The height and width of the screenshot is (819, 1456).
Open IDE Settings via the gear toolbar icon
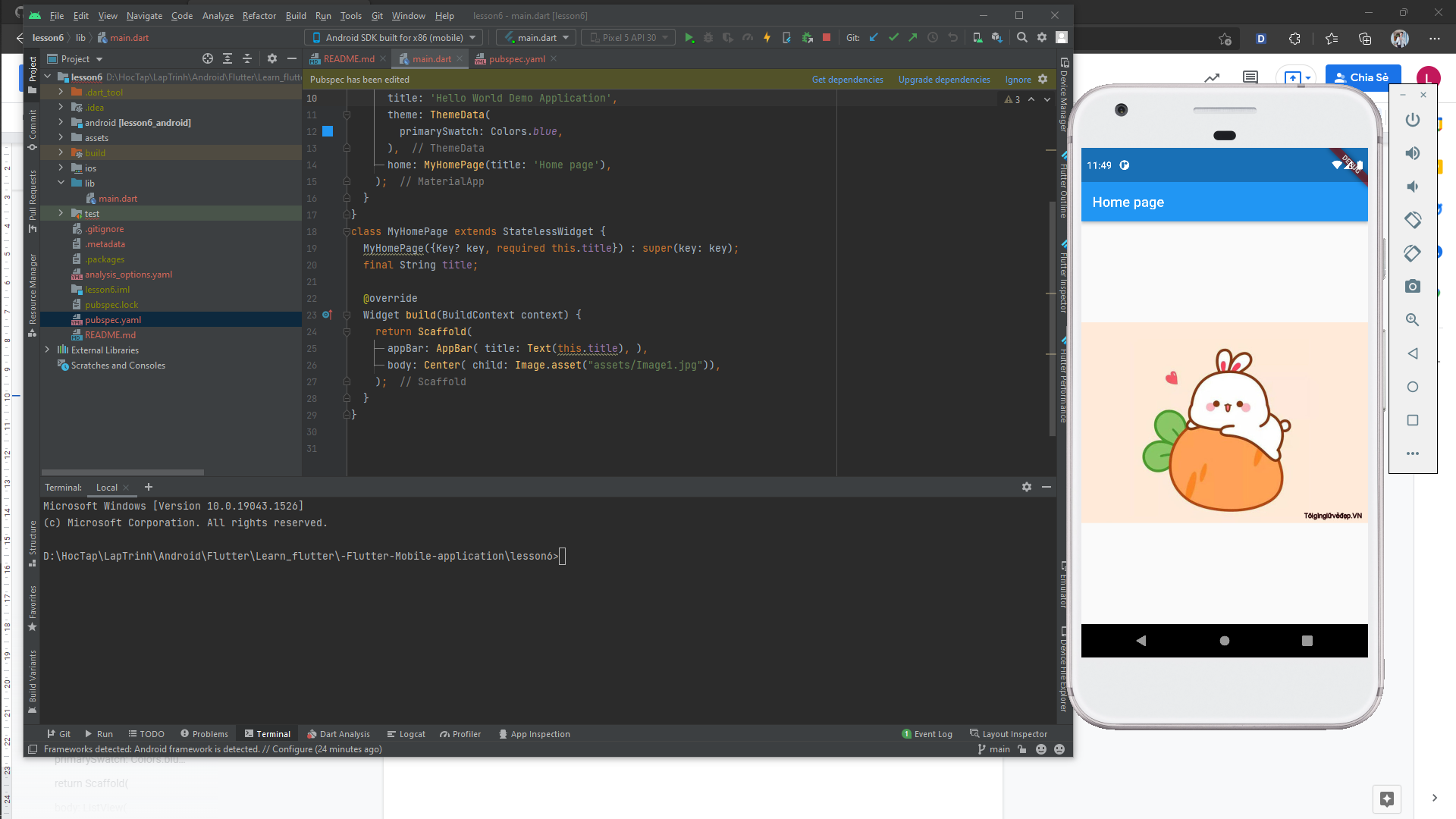point(1042,37)
